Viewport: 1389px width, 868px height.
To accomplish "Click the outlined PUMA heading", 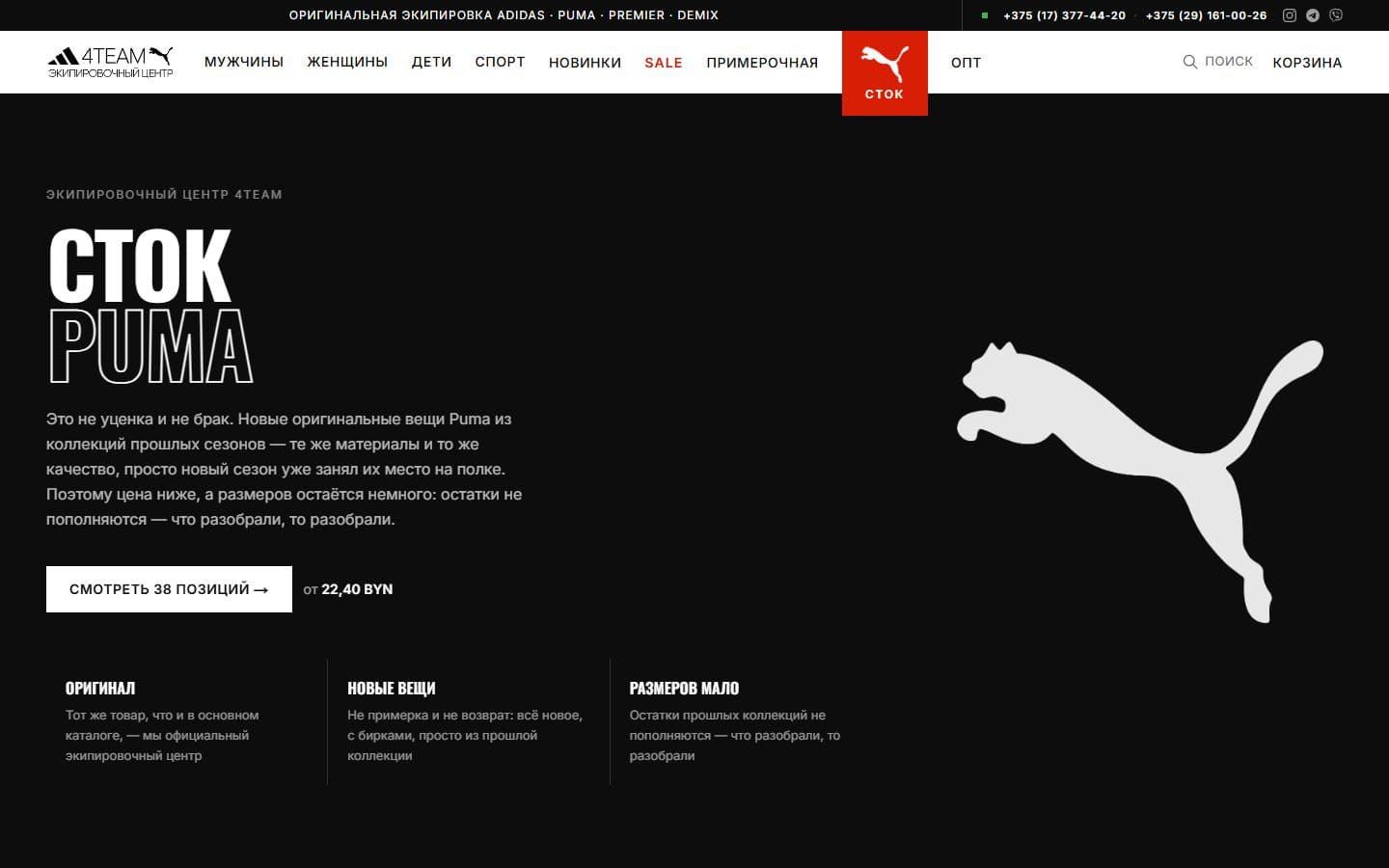I will tap(150, 346).
